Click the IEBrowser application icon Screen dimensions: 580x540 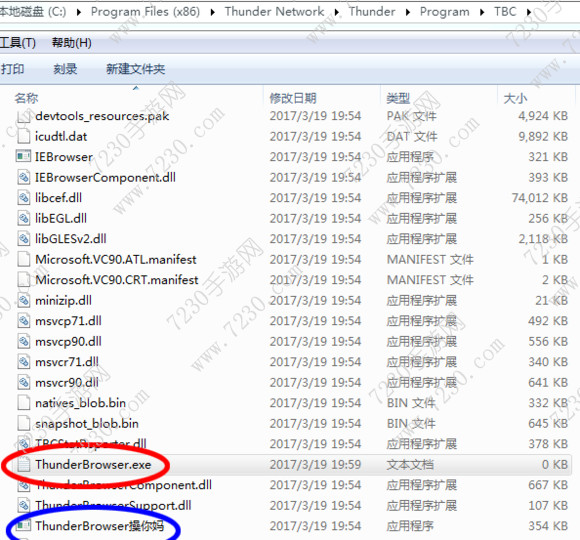tap(23, 157)
